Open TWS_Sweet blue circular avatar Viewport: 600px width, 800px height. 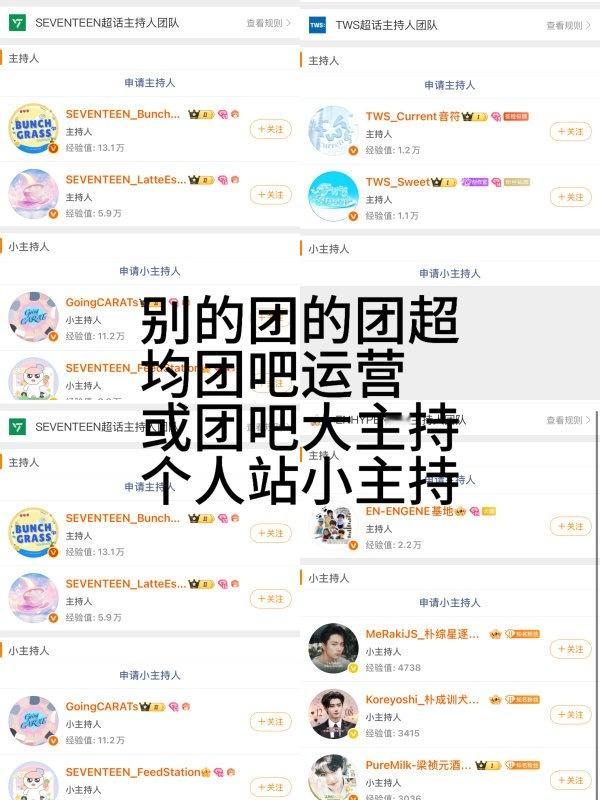coord(333,196)
